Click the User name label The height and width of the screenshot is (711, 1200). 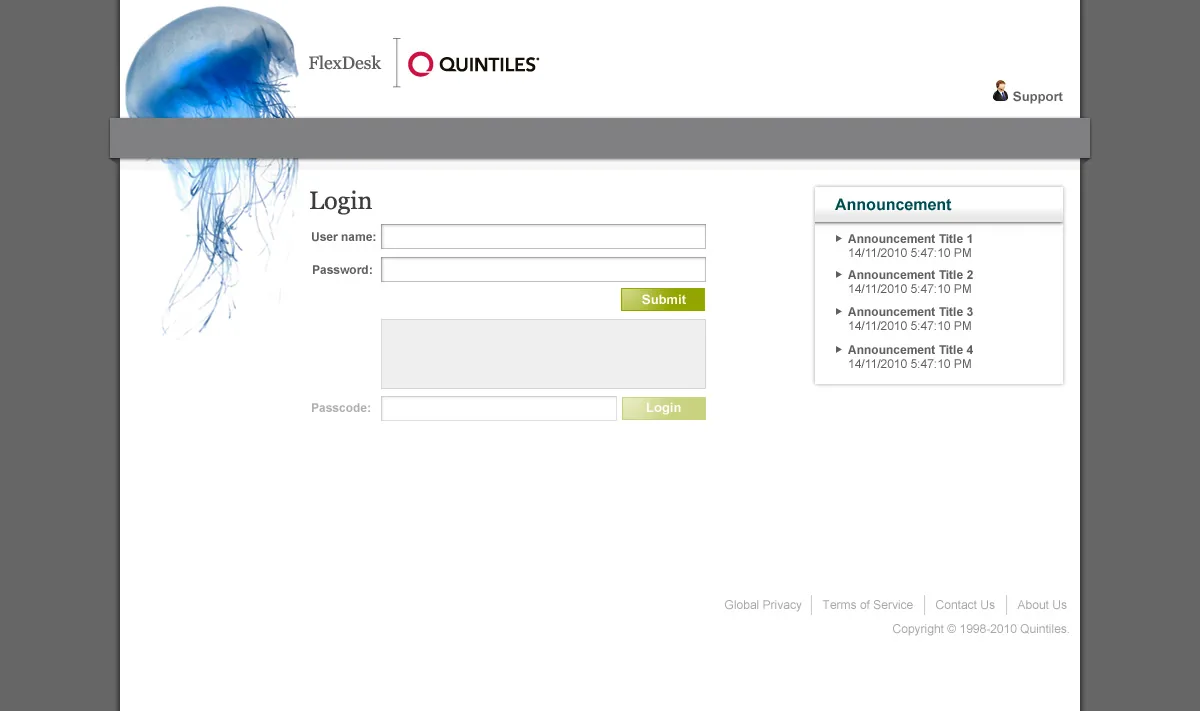click(344, 237)
